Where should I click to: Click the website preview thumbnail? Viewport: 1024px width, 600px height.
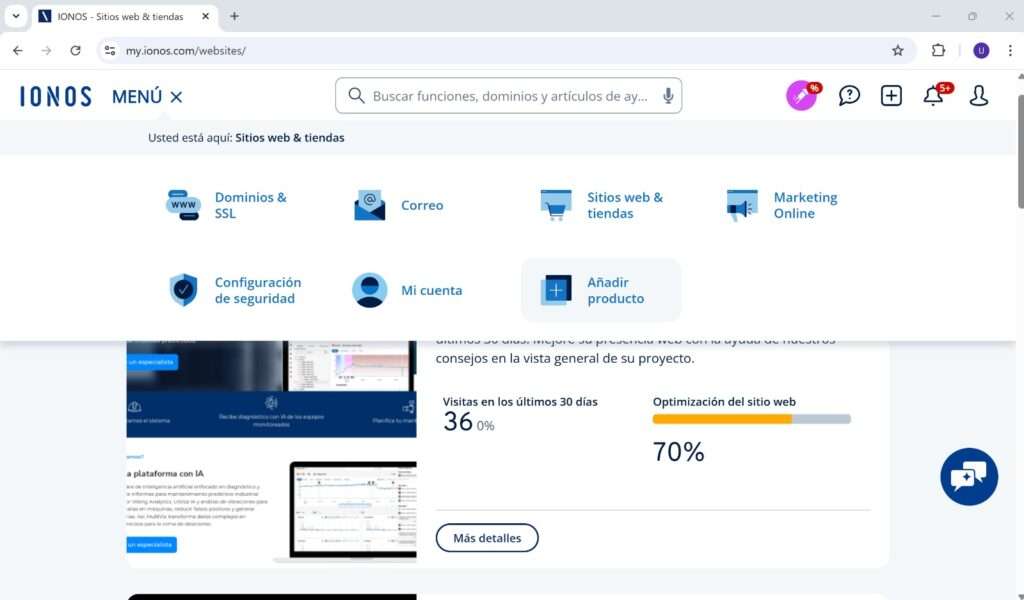[x=272, y=452]
